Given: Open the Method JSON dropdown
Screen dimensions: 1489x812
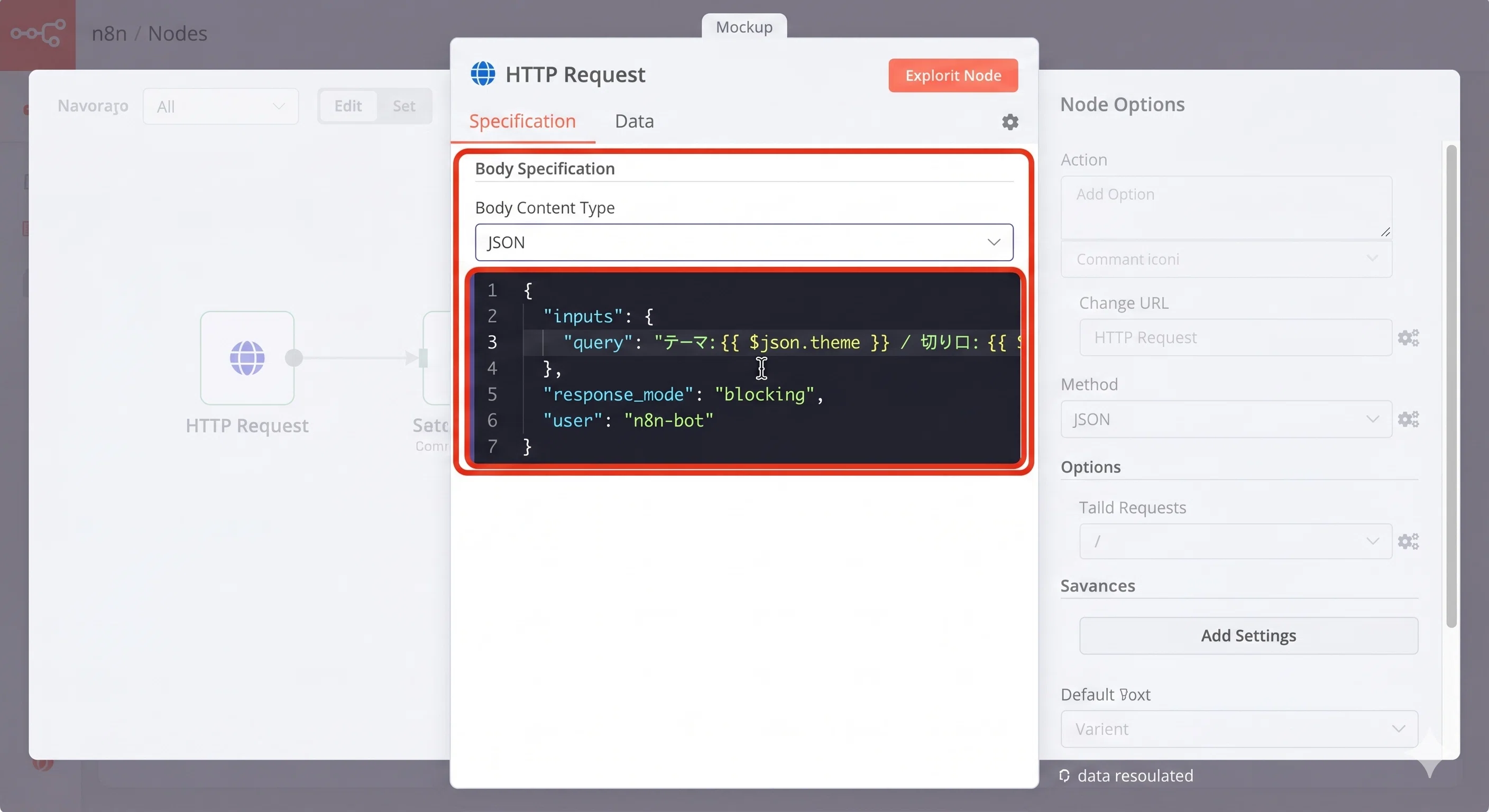Looking at the screenshot, I should tap(1226, 419).
